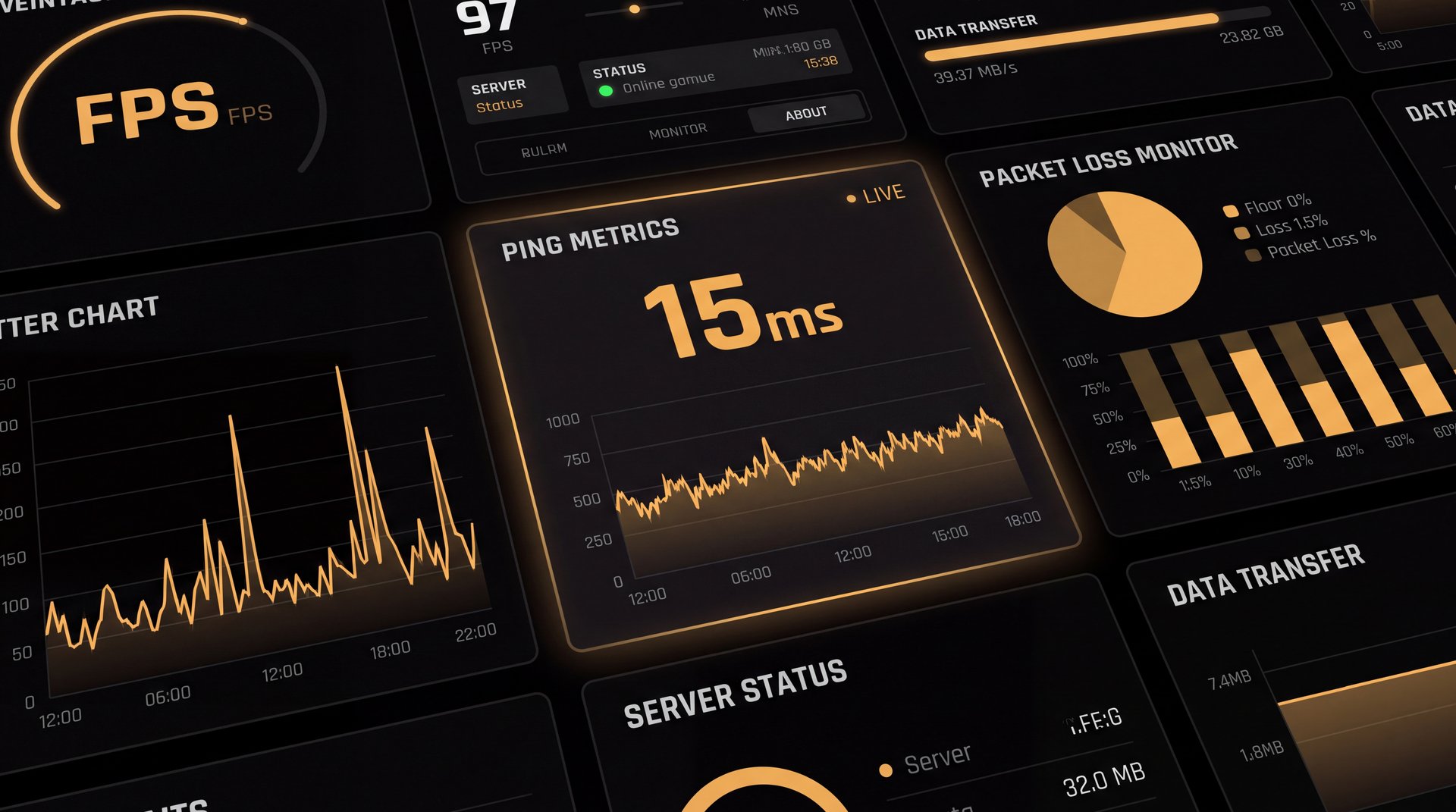Click the Online gamue status text
The width and height of the screenshot is (1456, 812).
coord(668,82)
